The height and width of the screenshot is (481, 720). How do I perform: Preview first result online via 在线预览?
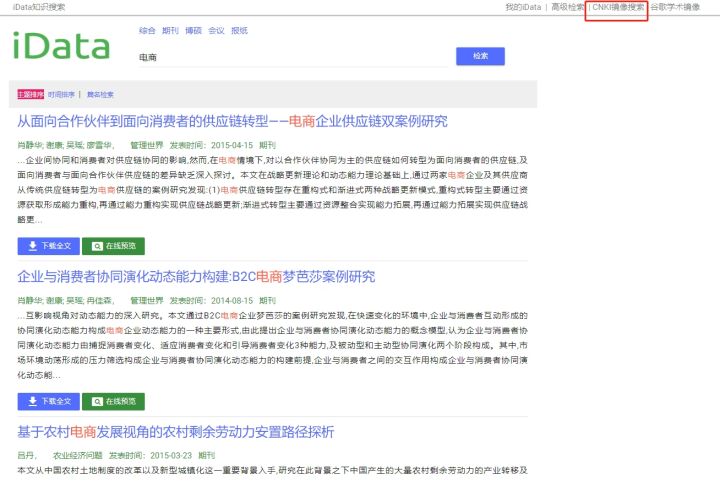coord(113,246)
